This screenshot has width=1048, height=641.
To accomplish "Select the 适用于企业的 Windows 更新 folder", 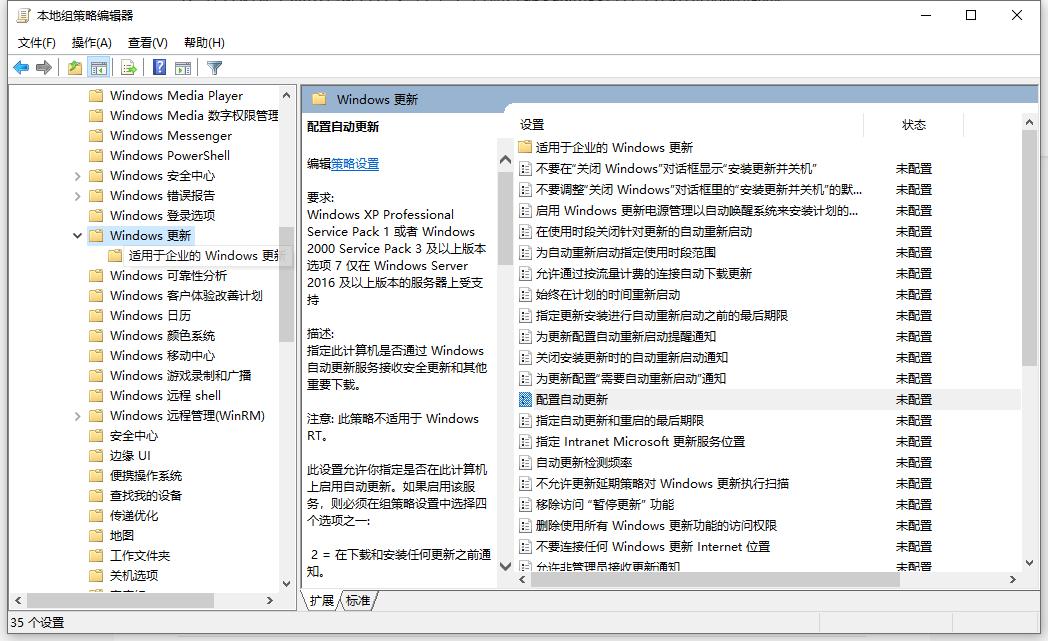I will 615,147.
